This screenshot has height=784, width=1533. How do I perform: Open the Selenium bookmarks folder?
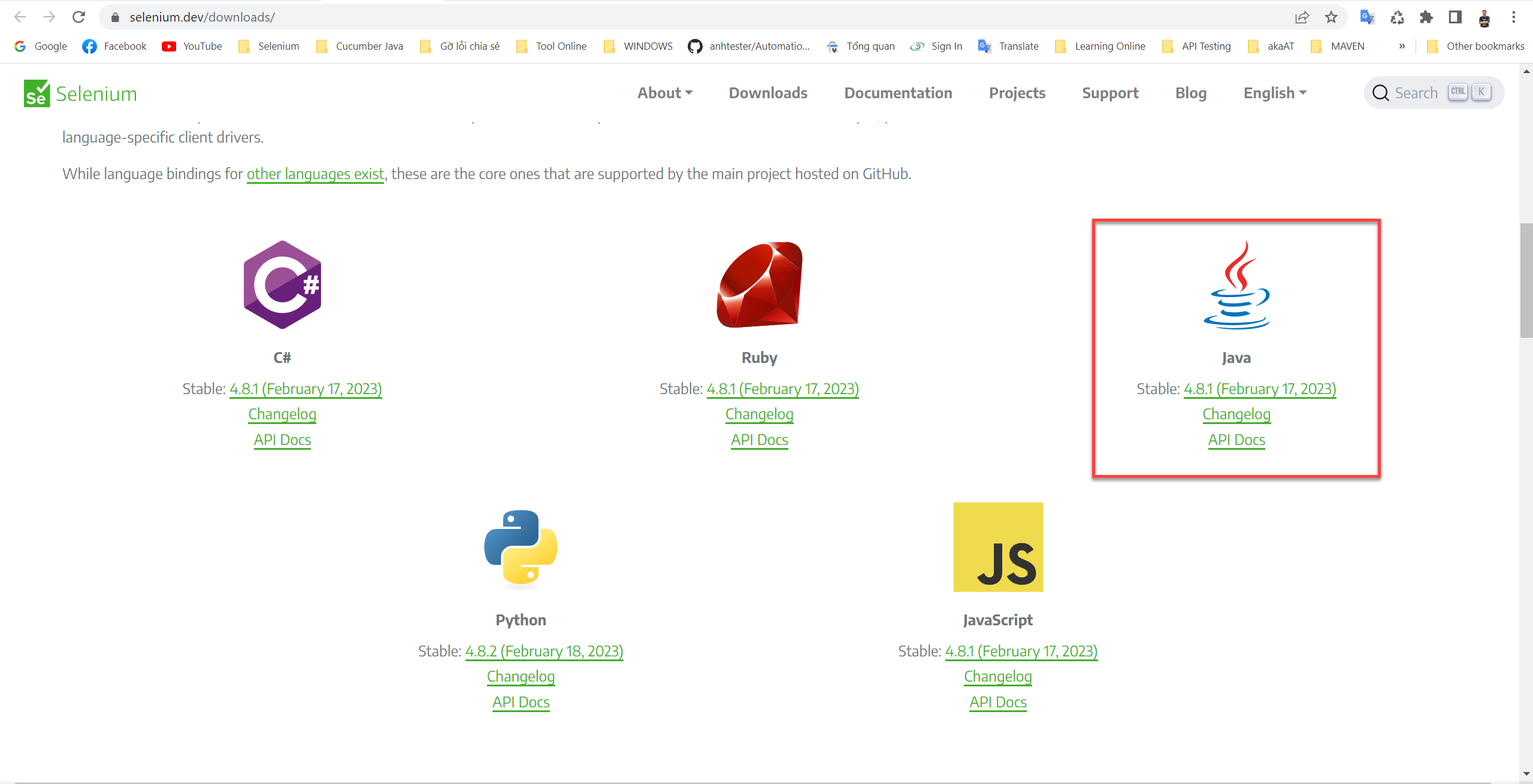tap(268, 46)
